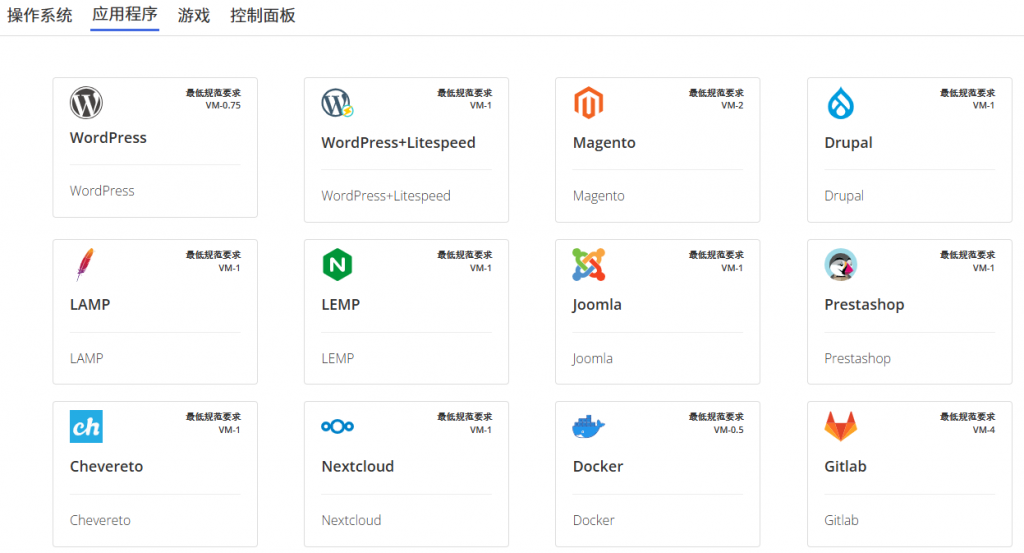The image size is (1024, 553).
Task: Click the grey Nextcloud subtitle text
Action: coord(351,520)
